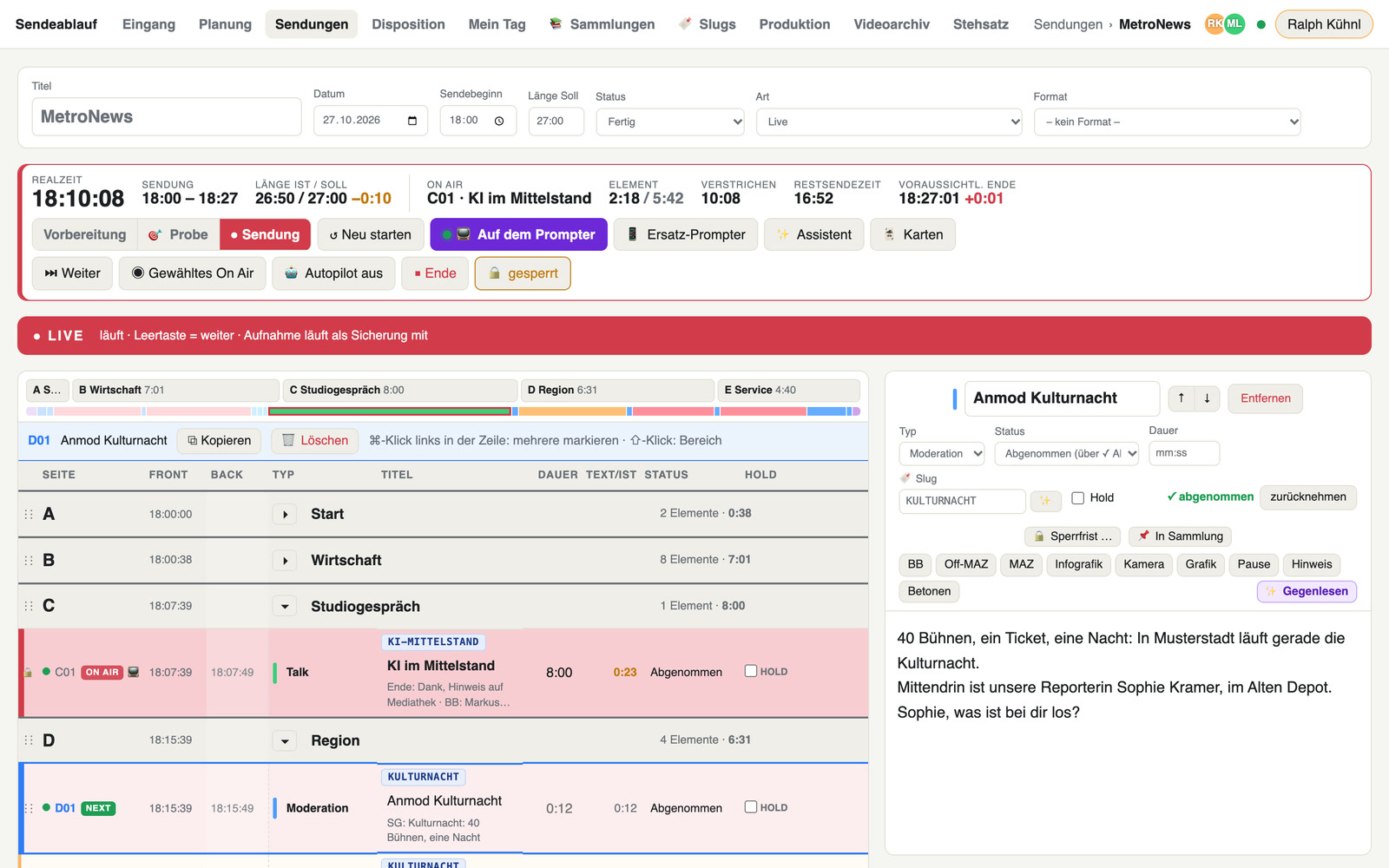Click the date picker calendar icon
Screen dimensions: 1389x868
pos(412,121)
